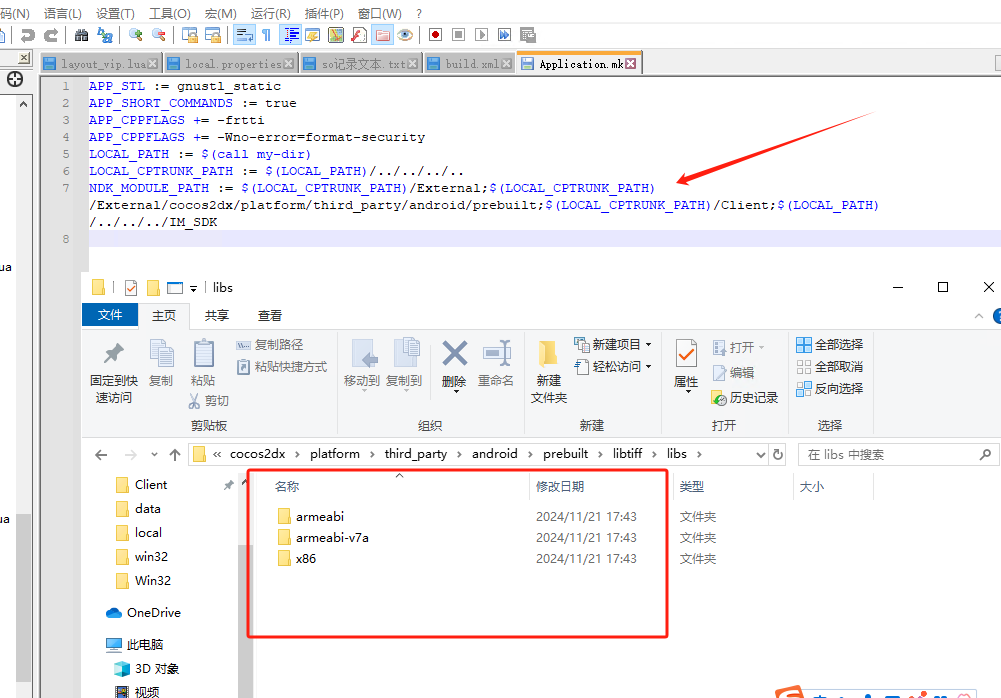Go up one folder with arrow

click(x=175, y=455)
